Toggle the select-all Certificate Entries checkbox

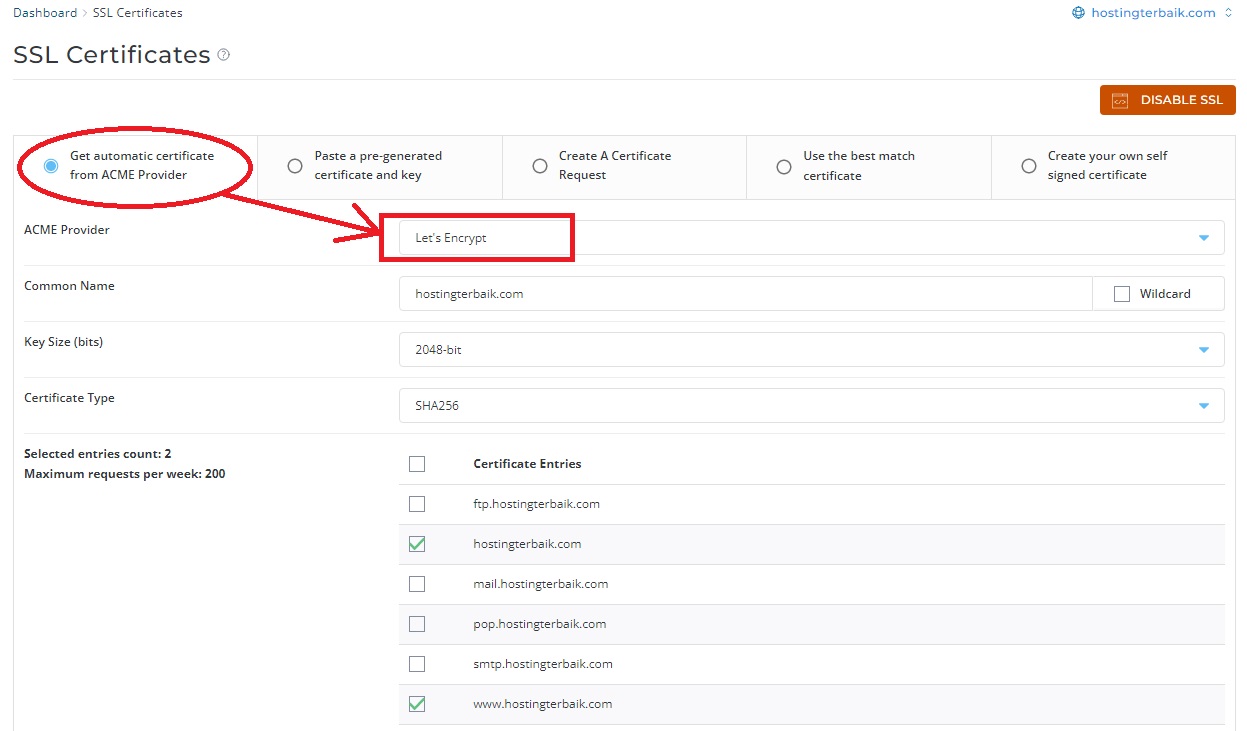click(417, 464)
